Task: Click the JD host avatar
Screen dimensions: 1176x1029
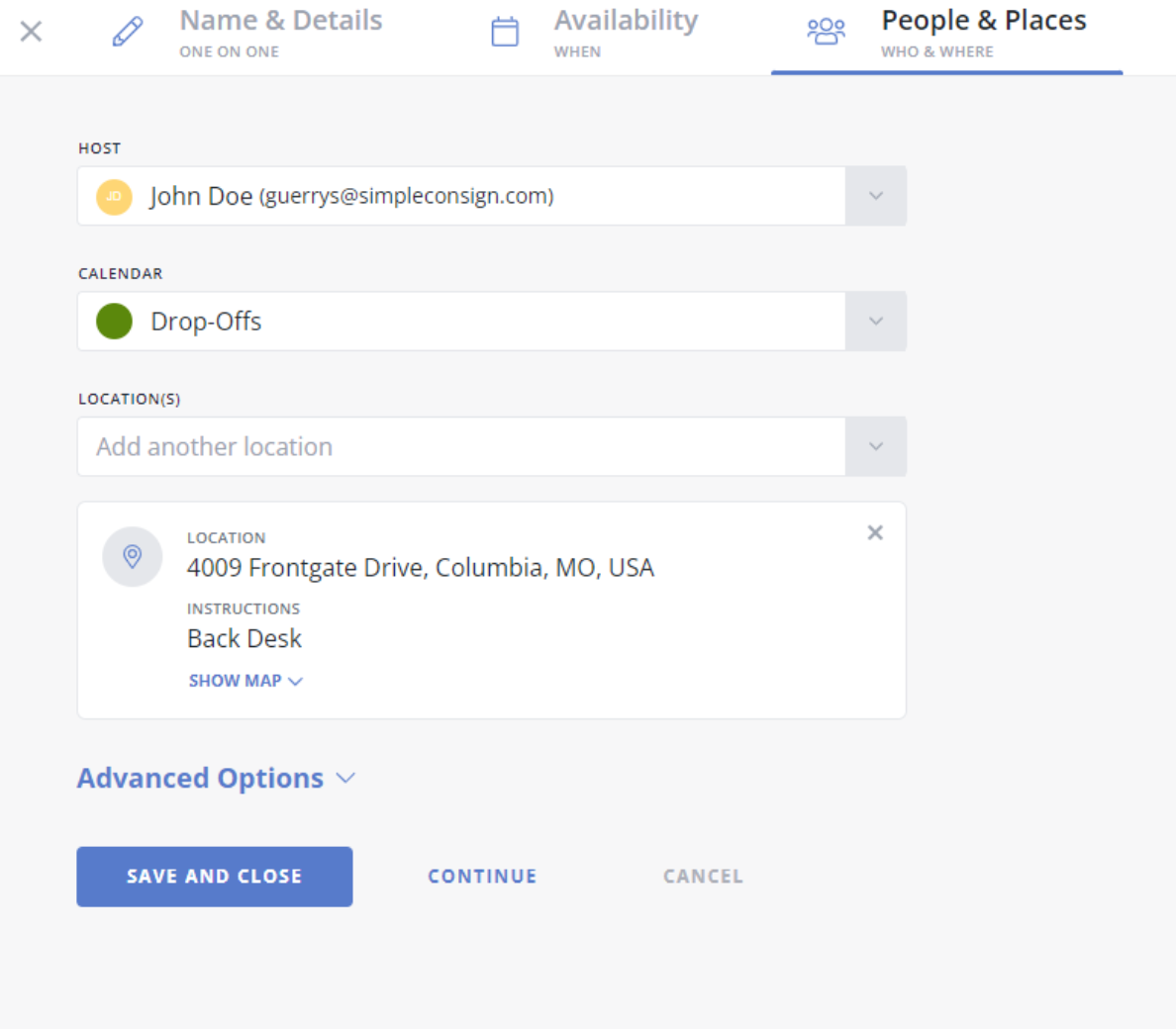Action: 114,196
